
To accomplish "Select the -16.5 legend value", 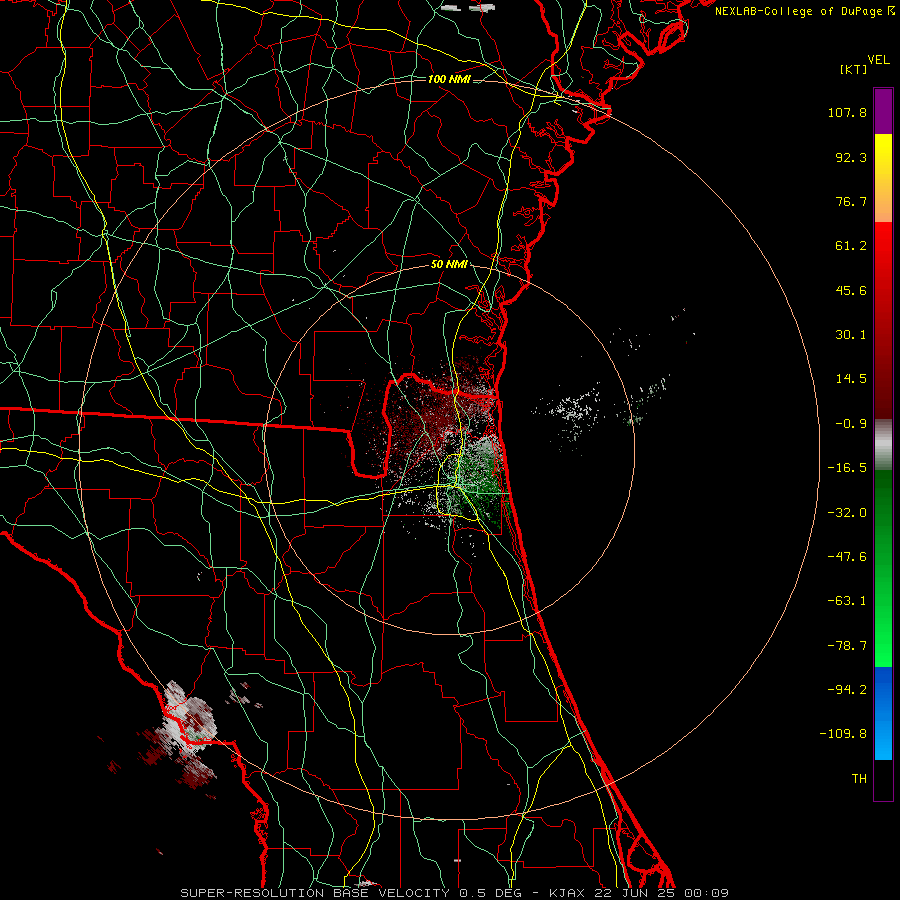I will (x=847, y=468).
